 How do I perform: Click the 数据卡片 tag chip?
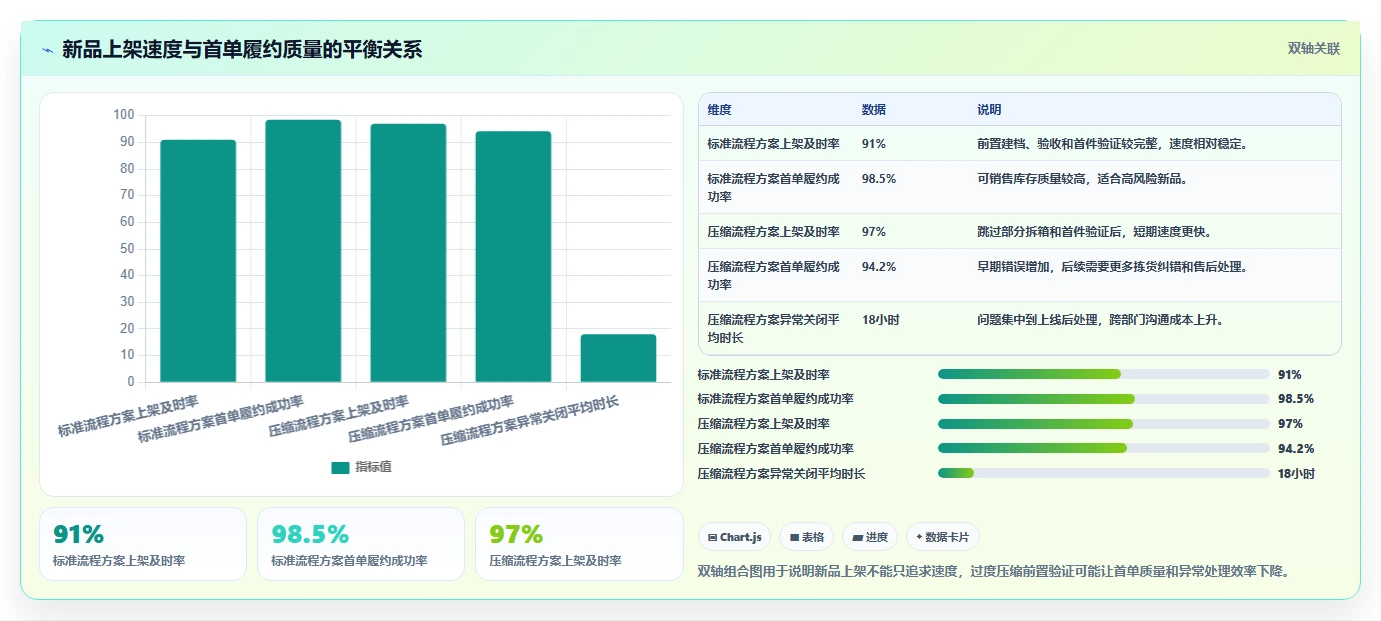(943, 537)
